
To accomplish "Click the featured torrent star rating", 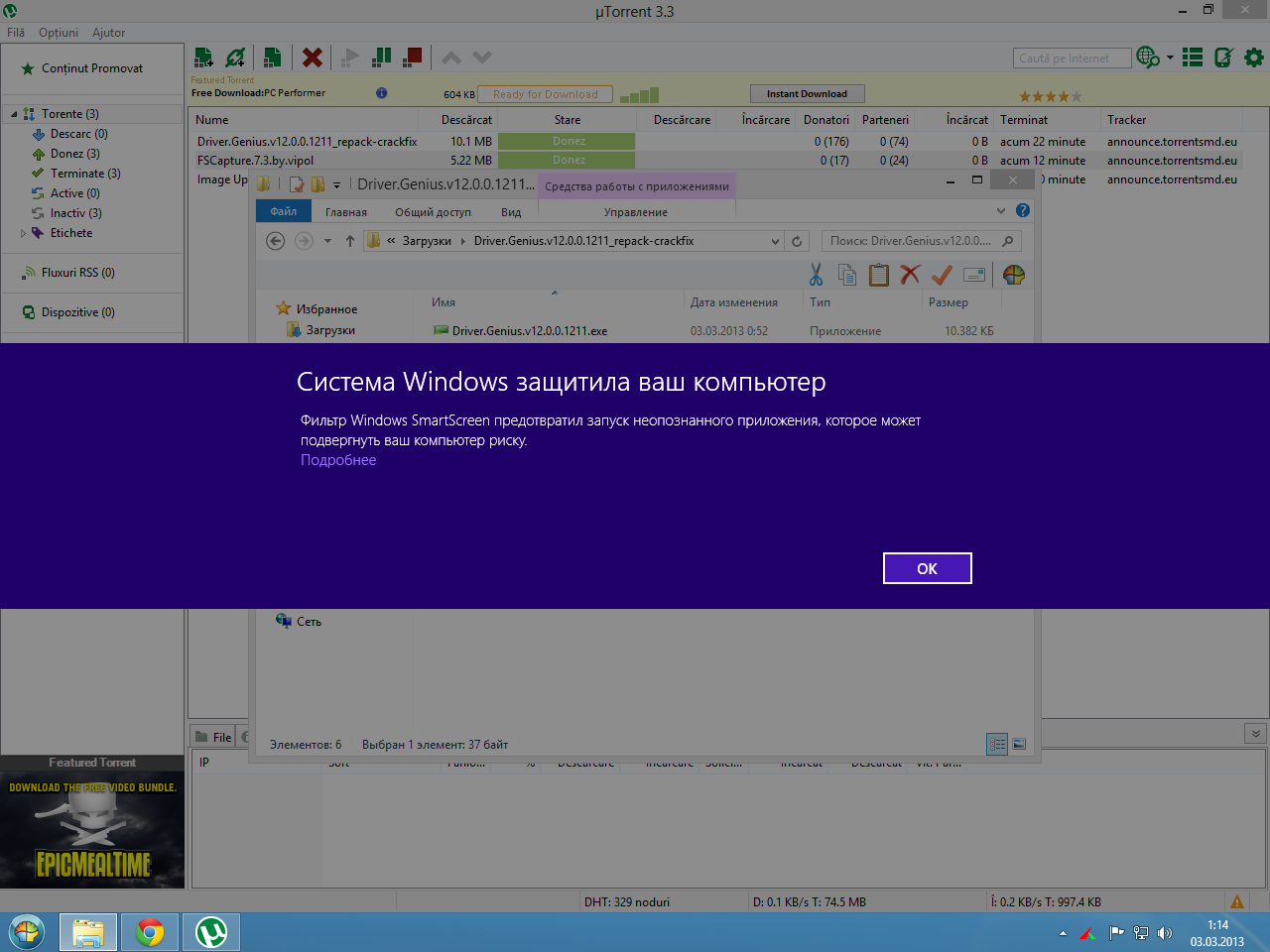I will tap(1050, 96).
